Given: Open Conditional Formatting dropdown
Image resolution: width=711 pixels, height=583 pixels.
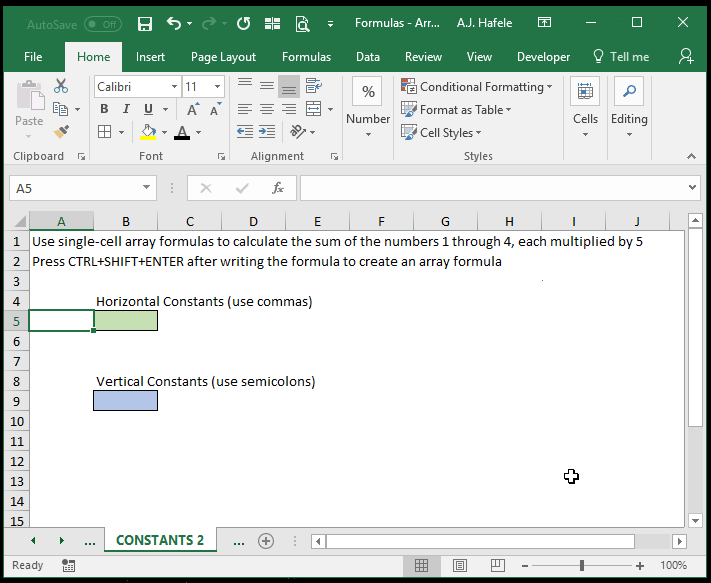Looking at the screenshot, I should [477, 86].
